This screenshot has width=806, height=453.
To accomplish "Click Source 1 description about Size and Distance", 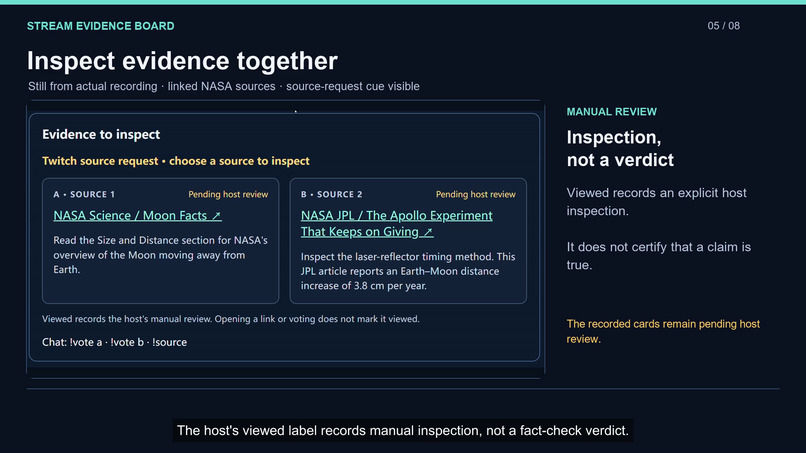I will click(160, 255).
